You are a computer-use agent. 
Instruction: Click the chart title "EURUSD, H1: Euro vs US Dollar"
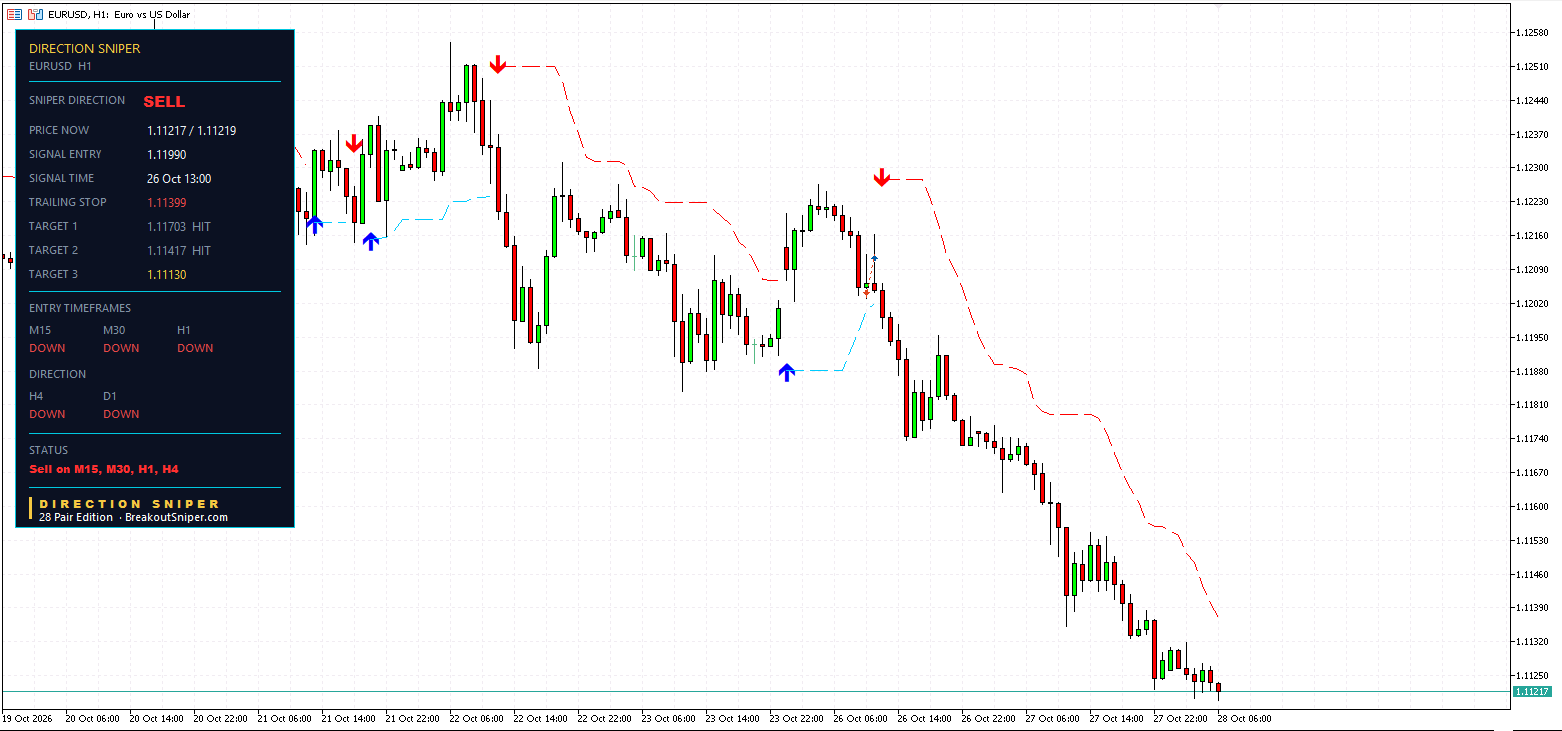click(119, 14)
